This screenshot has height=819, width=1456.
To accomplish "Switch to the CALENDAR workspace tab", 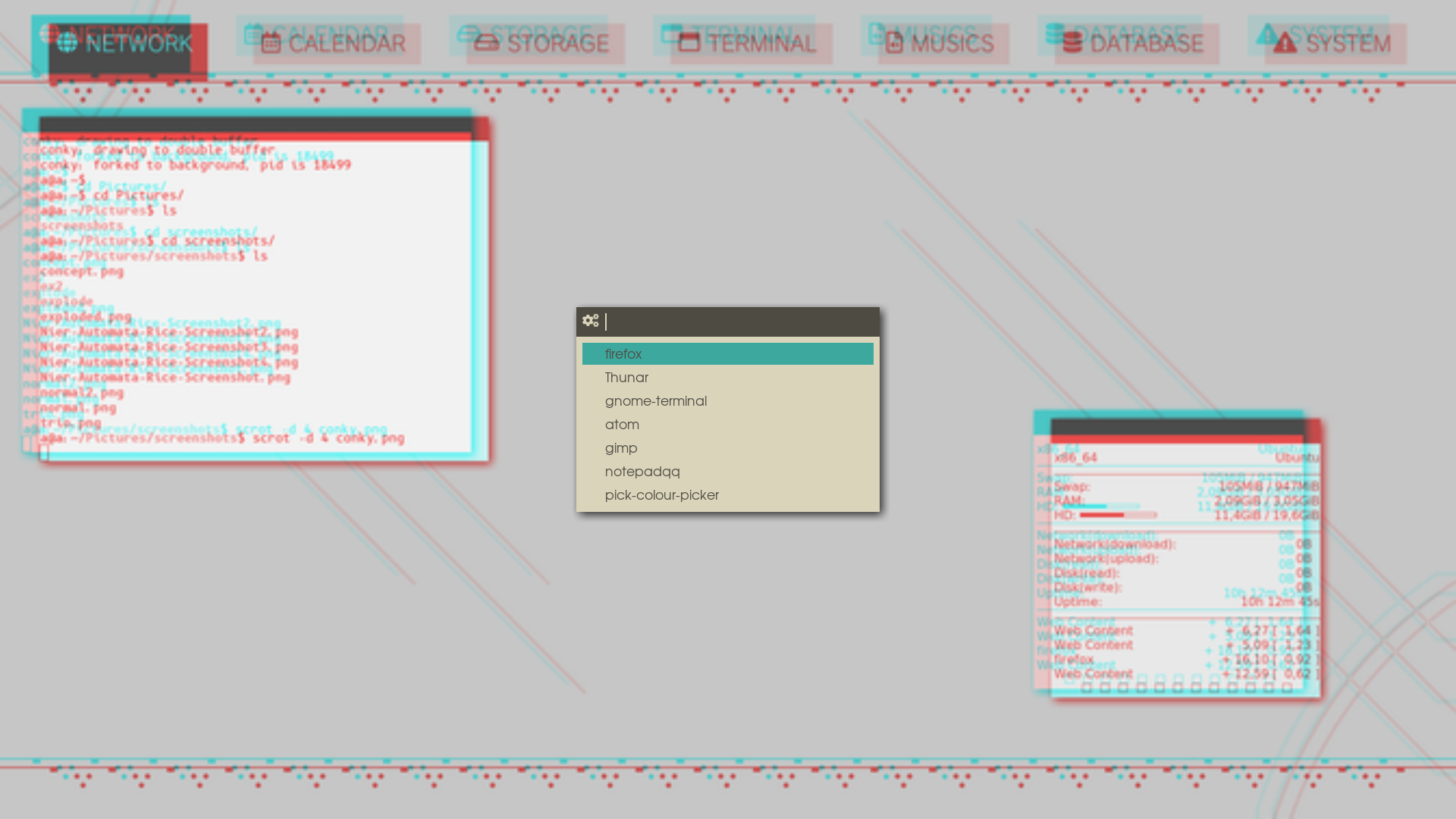I will (x=347, y=44).
